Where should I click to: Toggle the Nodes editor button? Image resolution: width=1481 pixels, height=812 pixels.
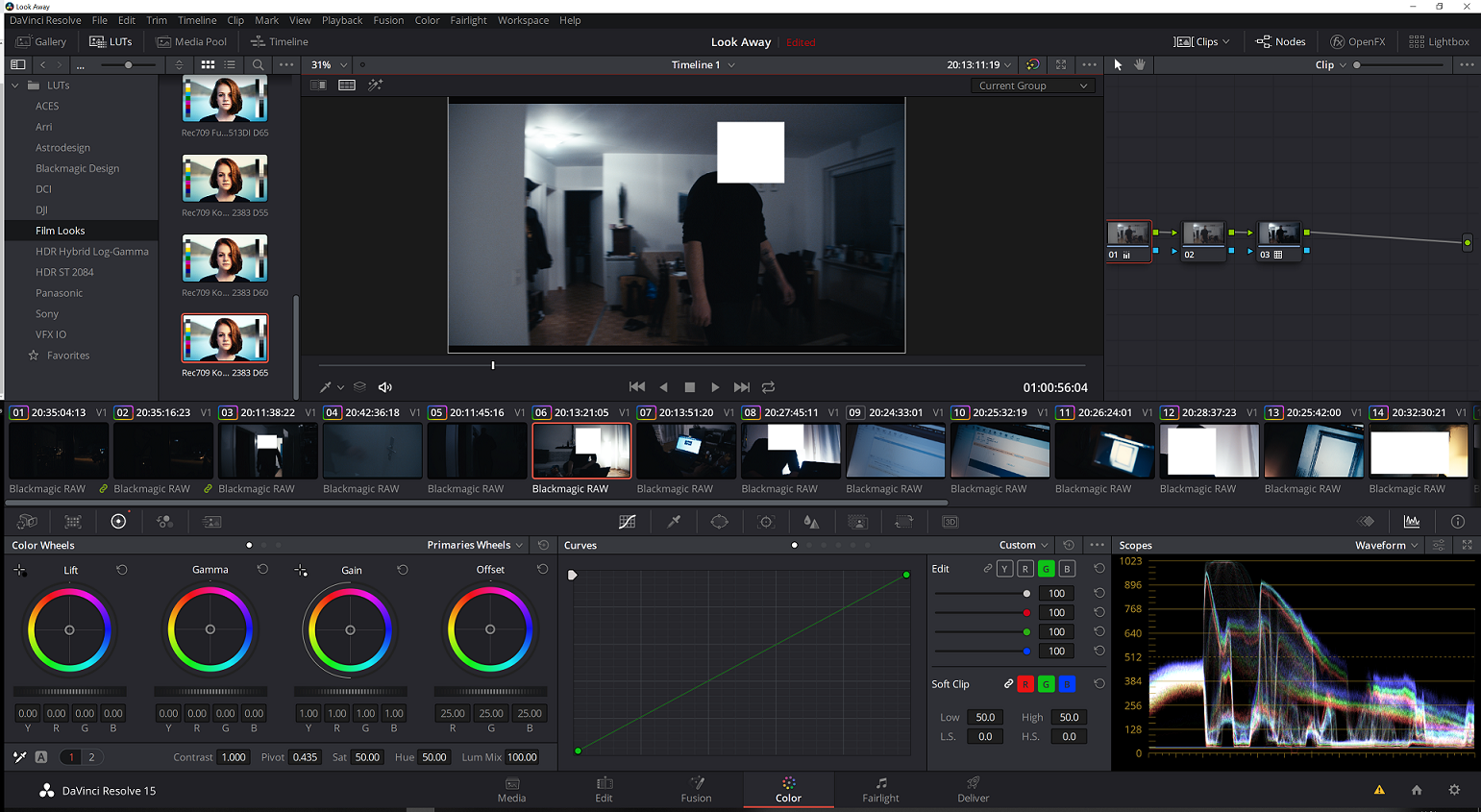[x=1280, y=41]
